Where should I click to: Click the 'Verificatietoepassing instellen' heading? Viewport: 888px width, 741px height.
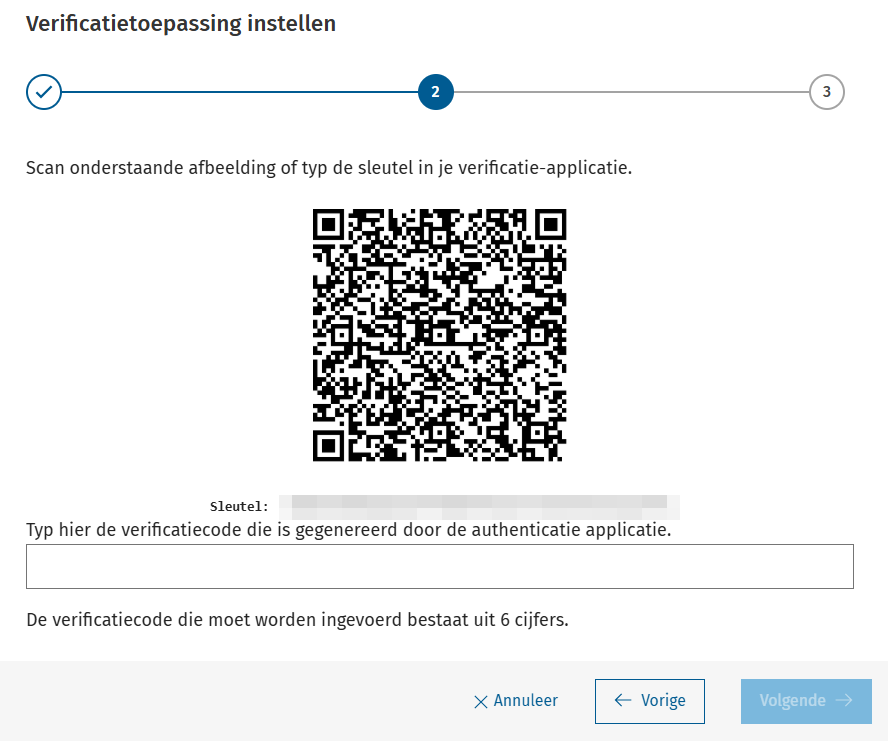[x=181, y=24]
